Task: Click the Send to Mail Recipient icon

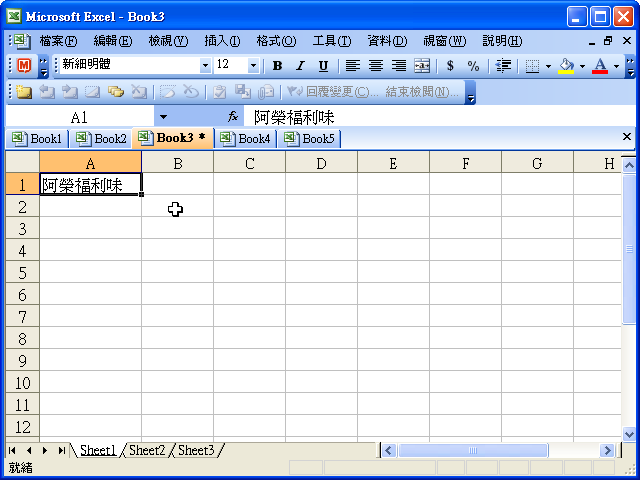Action: [266, 92]
